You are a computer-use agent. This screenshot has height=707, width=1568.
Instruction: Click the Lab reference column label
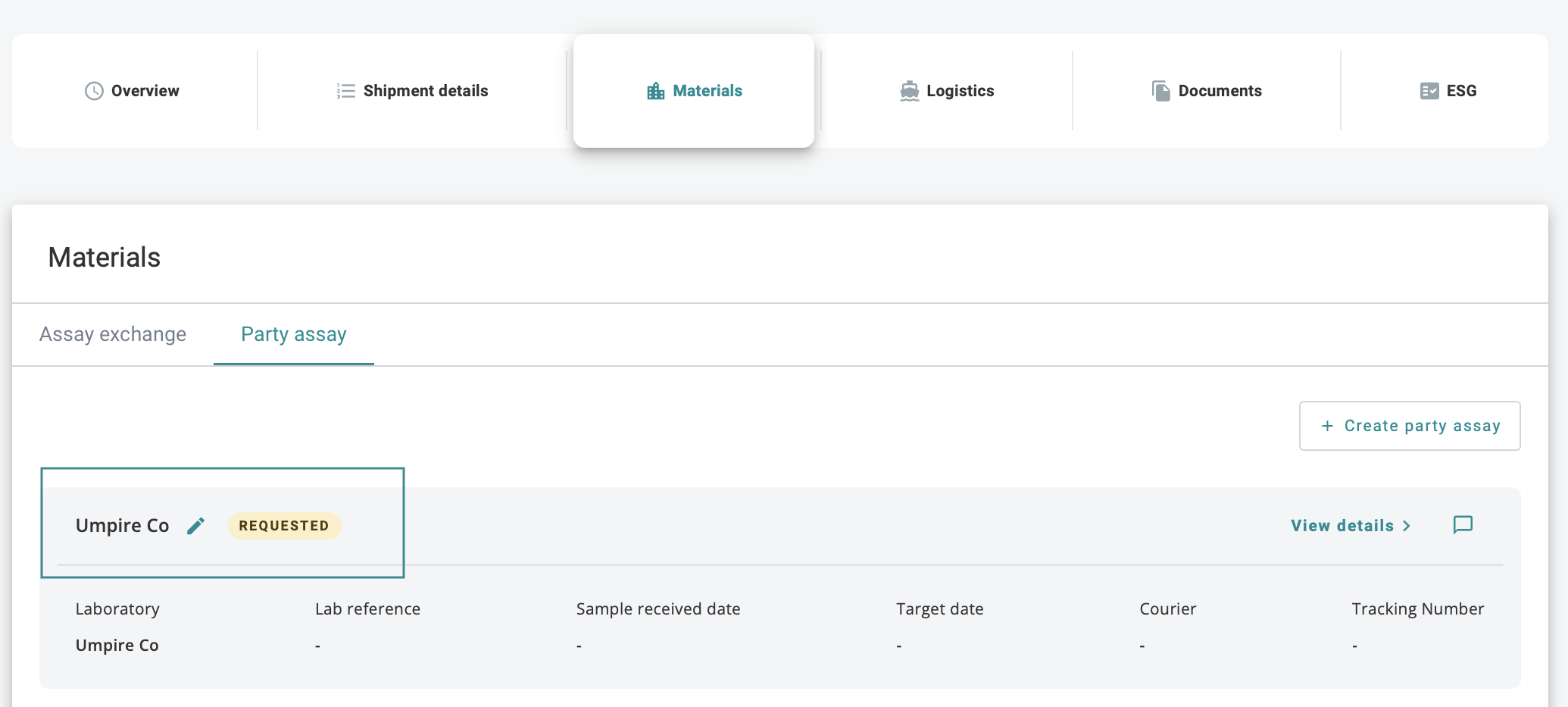coord(367,609)
